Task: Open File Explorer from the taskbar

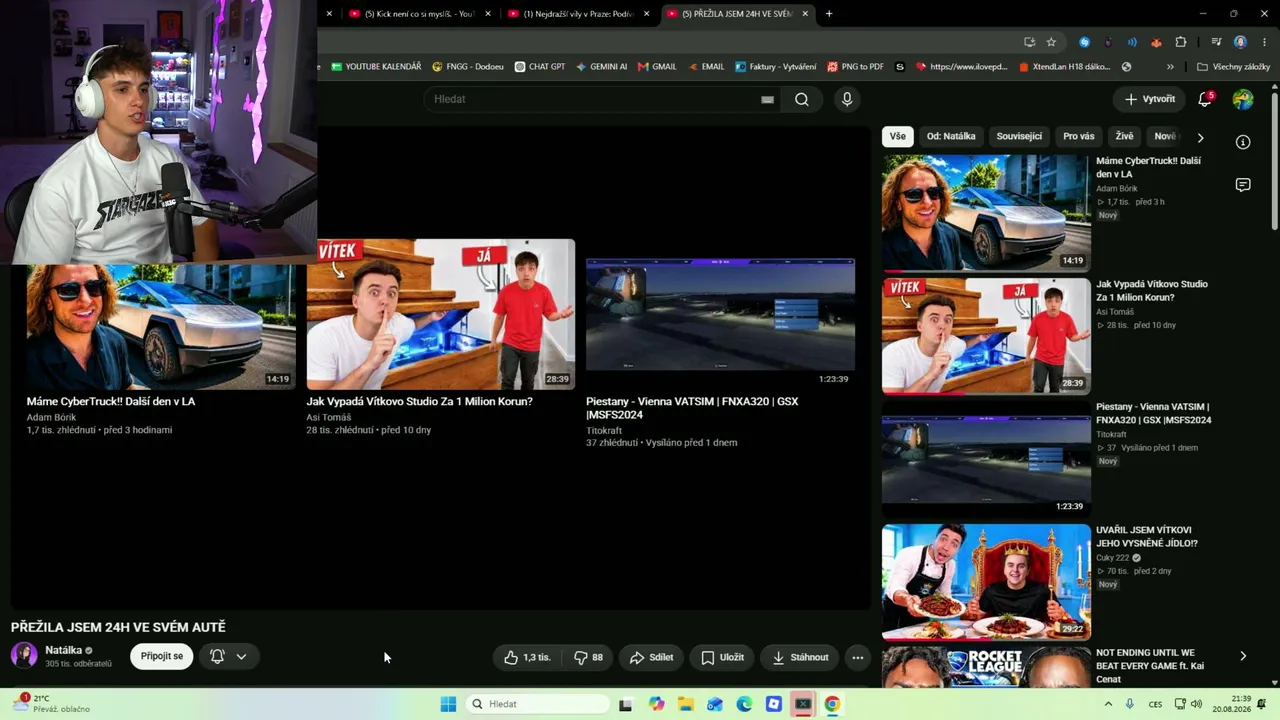Action: [686, 704]
